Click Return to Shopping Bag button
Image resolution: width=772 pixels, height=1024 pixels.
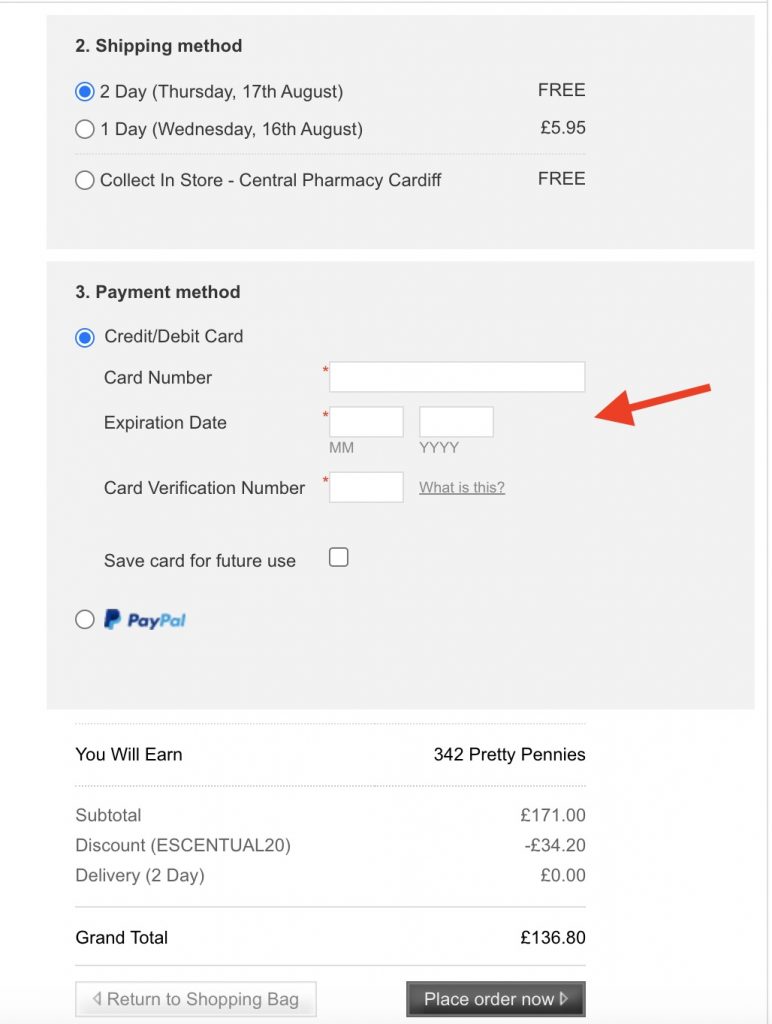(x=196, y=999)
